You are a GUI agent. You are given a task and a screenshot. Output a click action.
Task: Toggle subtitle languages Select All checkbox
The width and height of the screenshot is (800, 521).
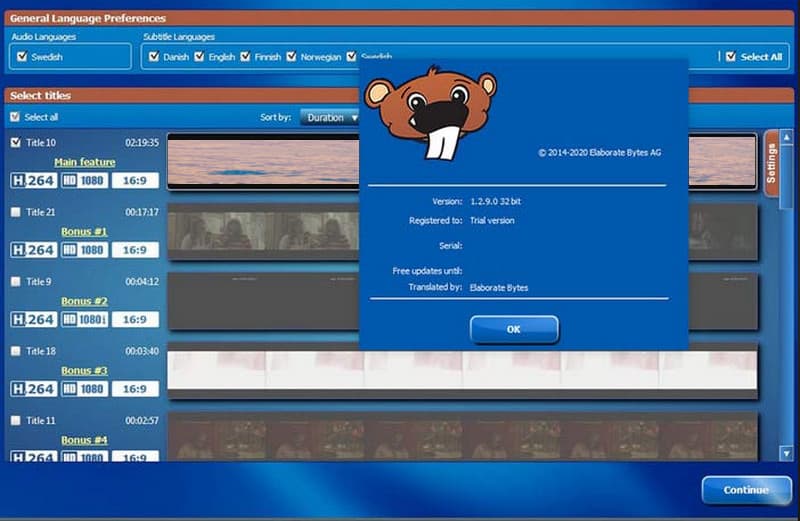point(731,57)
